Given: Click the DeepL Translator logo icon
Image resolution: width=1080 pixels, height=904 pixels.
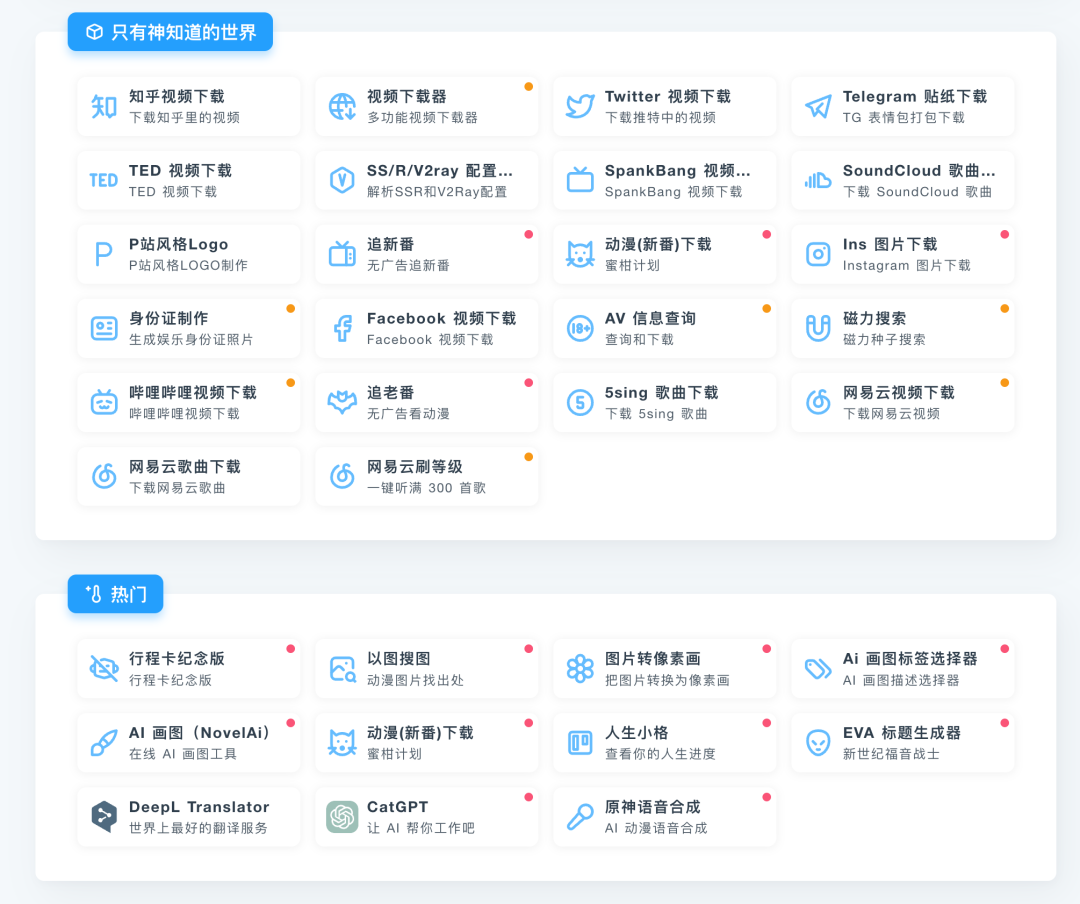Looking at the screenshot, I should pyautogui.click(x=104, y=816).
